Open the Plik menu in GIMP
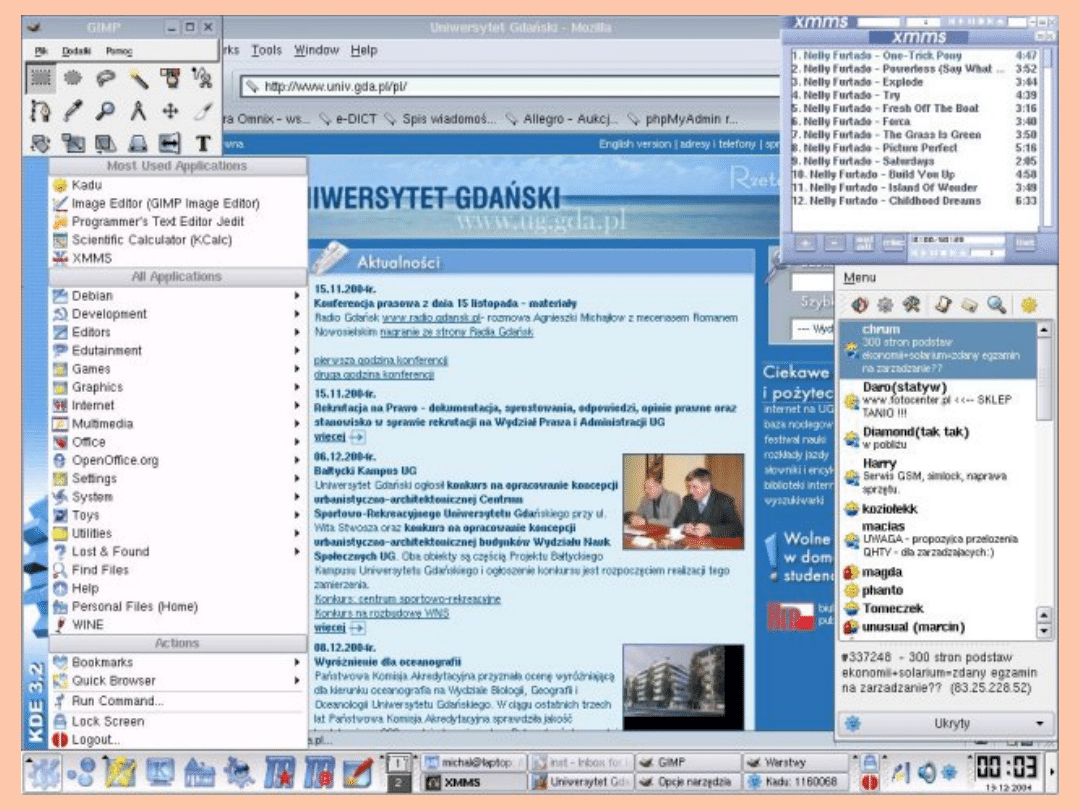1080x810 pixels. coord(41,51)
